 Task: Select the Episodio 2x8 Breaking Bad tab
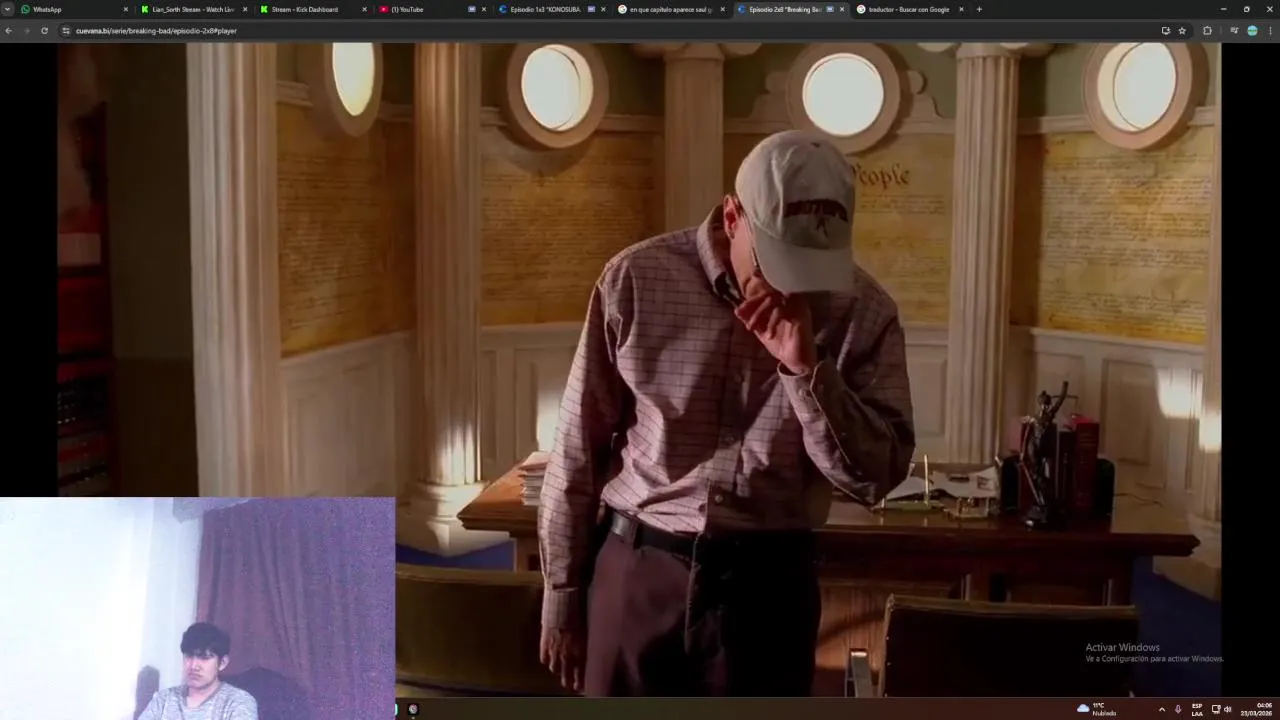point(791,9)
